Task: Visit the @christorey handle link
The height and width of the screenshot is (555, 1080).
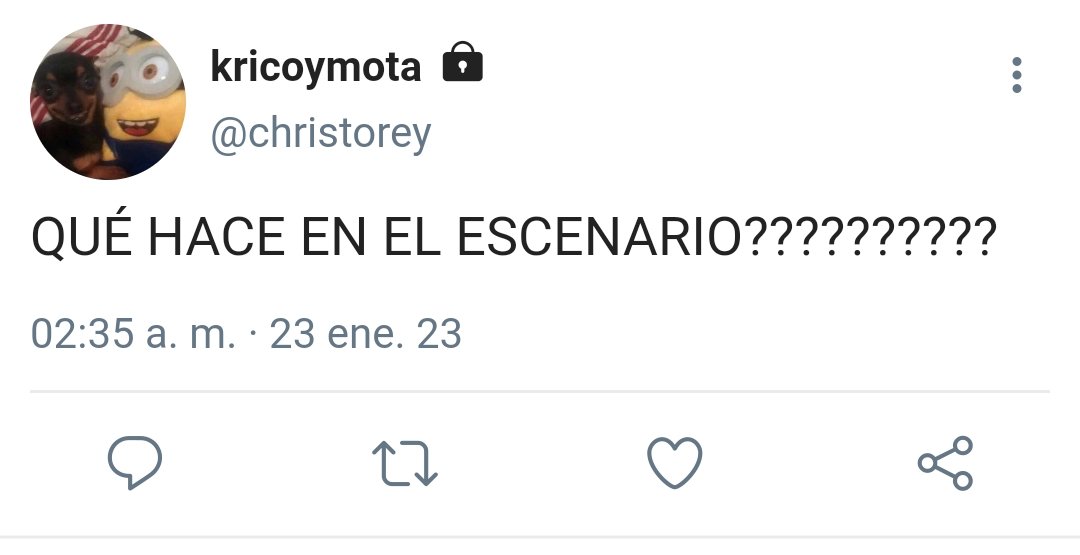Action: coord(321,134)
